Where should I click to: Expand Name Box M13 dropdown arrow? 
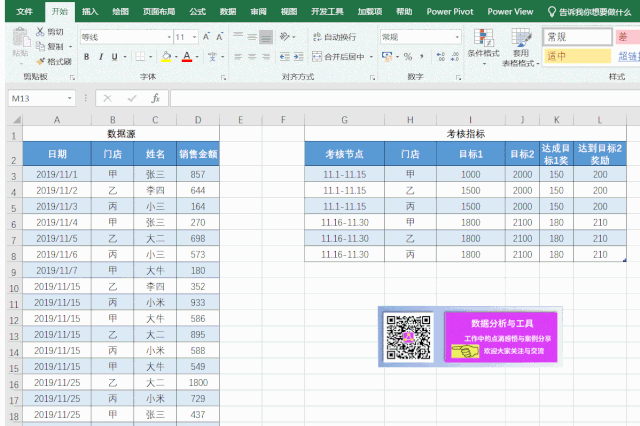[x=69, y=98]
